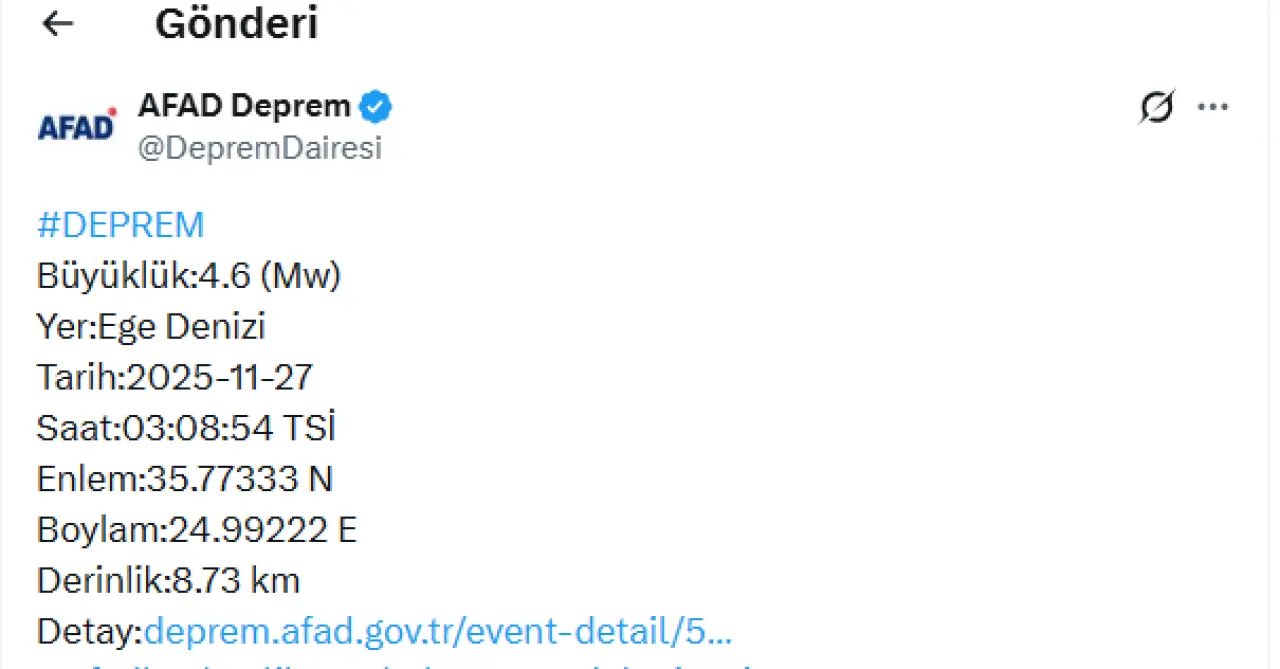Open the #DEPREM hashtag
Screen dimensions: 1280x669
[120, 225]
